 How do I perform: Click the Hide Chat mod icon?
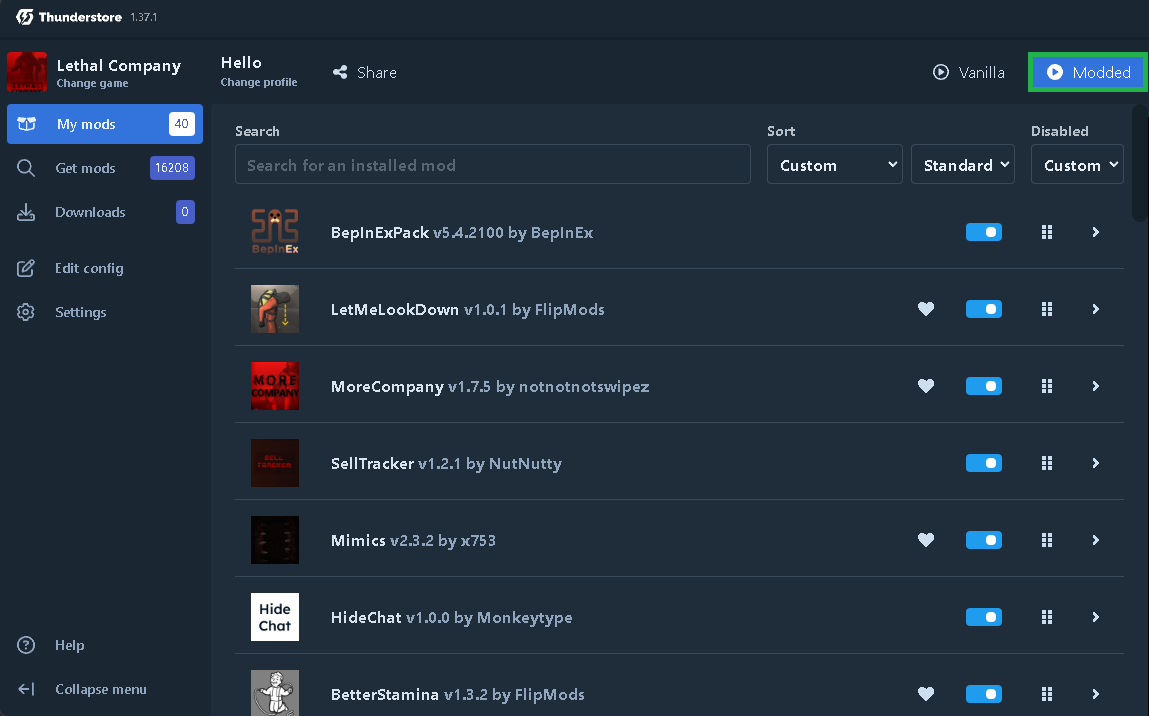[x=275, y=617]
